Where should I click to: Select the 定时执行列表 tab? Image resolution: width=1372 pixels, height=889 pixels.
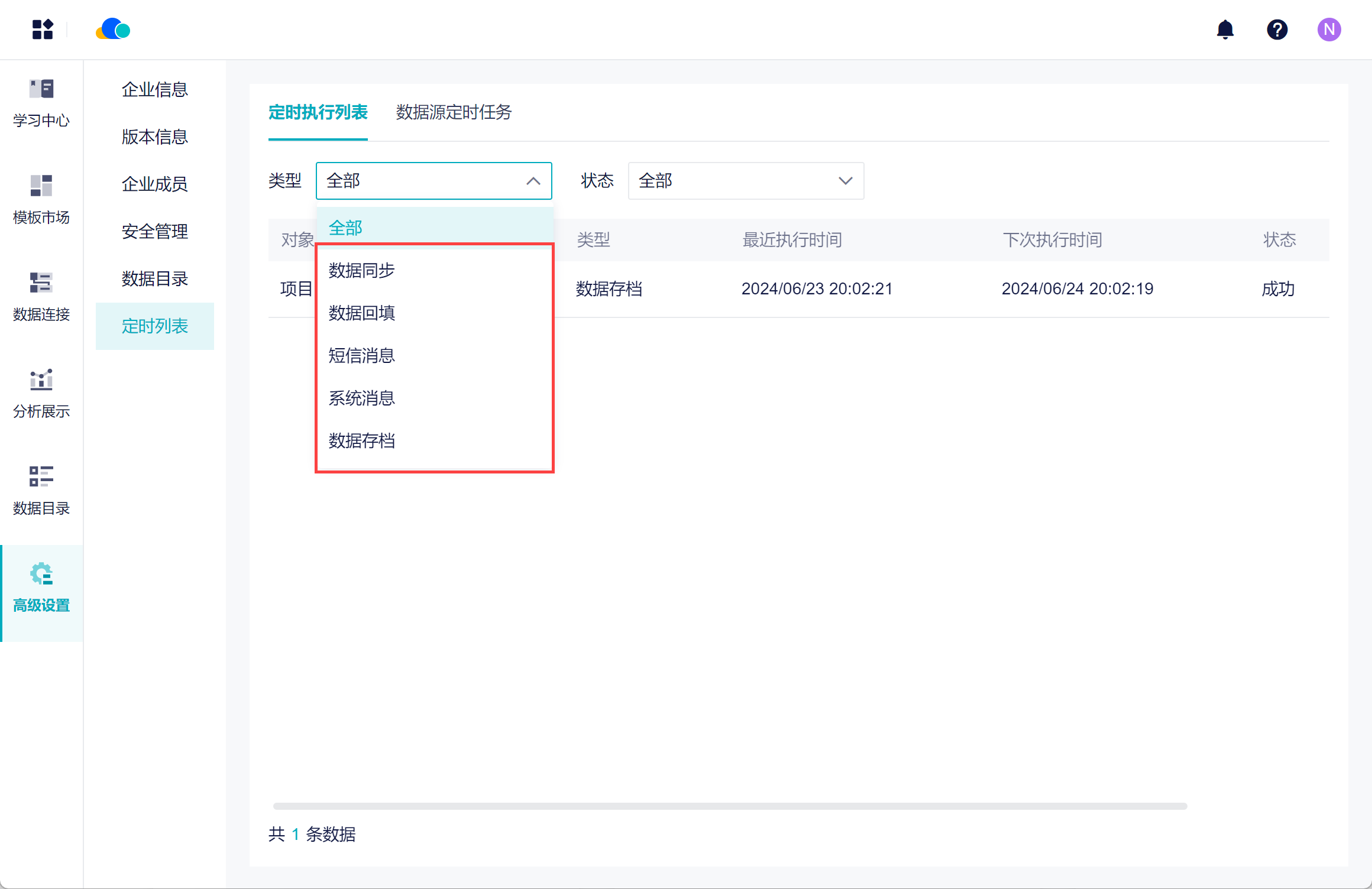coord(318,112)
